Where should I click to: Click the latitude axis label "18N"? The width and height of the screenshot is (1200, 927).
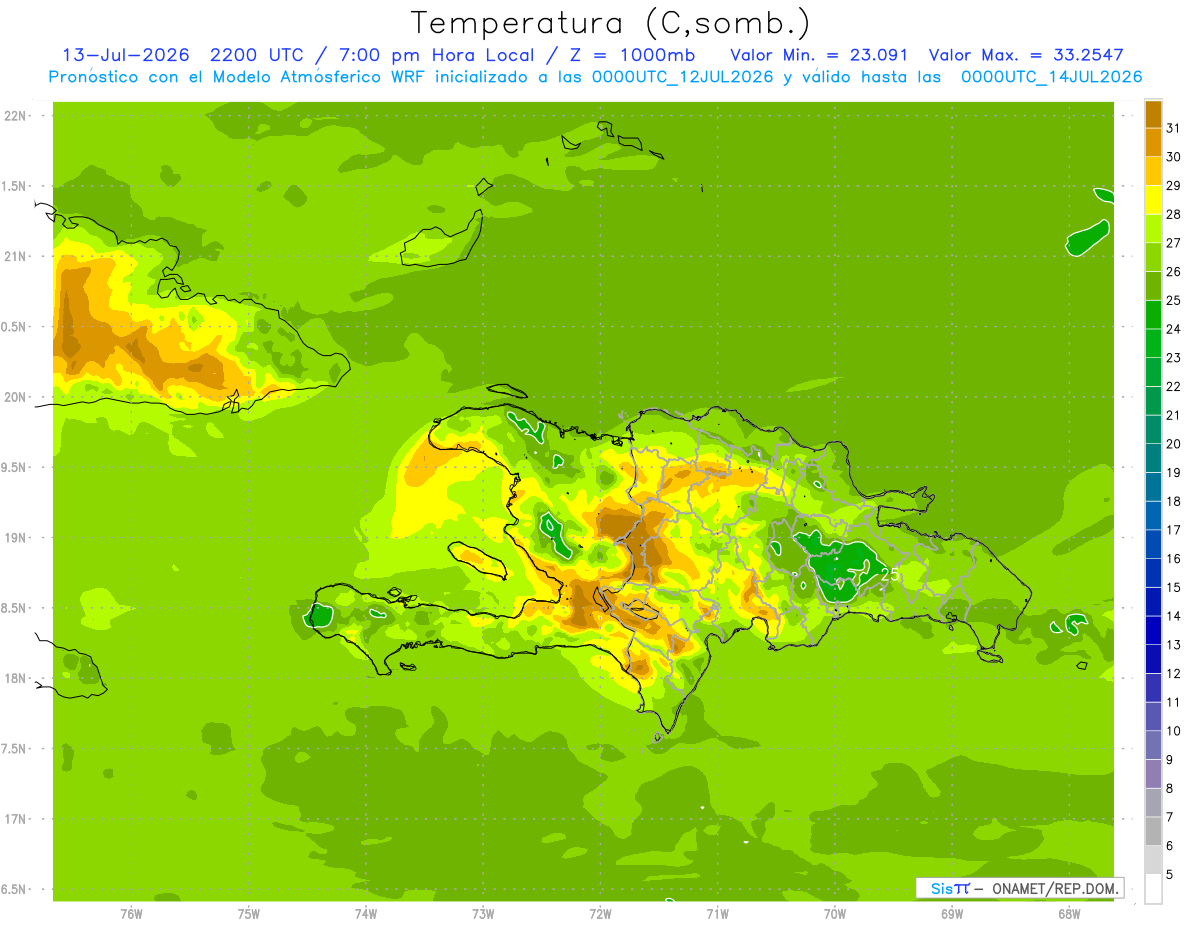pos(14,678)
